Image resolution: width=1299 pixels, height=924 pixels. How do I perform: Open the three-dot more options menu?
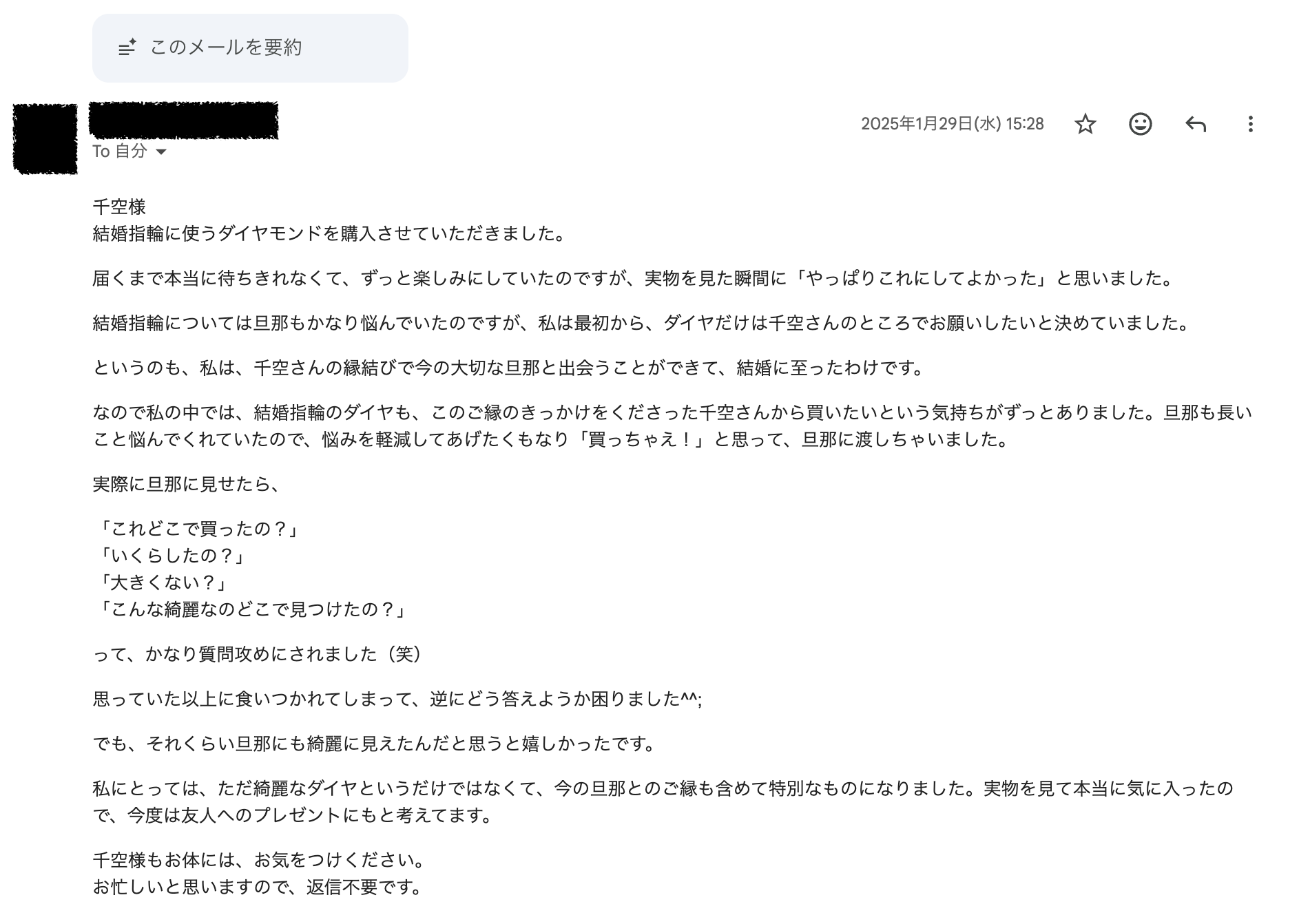1250,124
